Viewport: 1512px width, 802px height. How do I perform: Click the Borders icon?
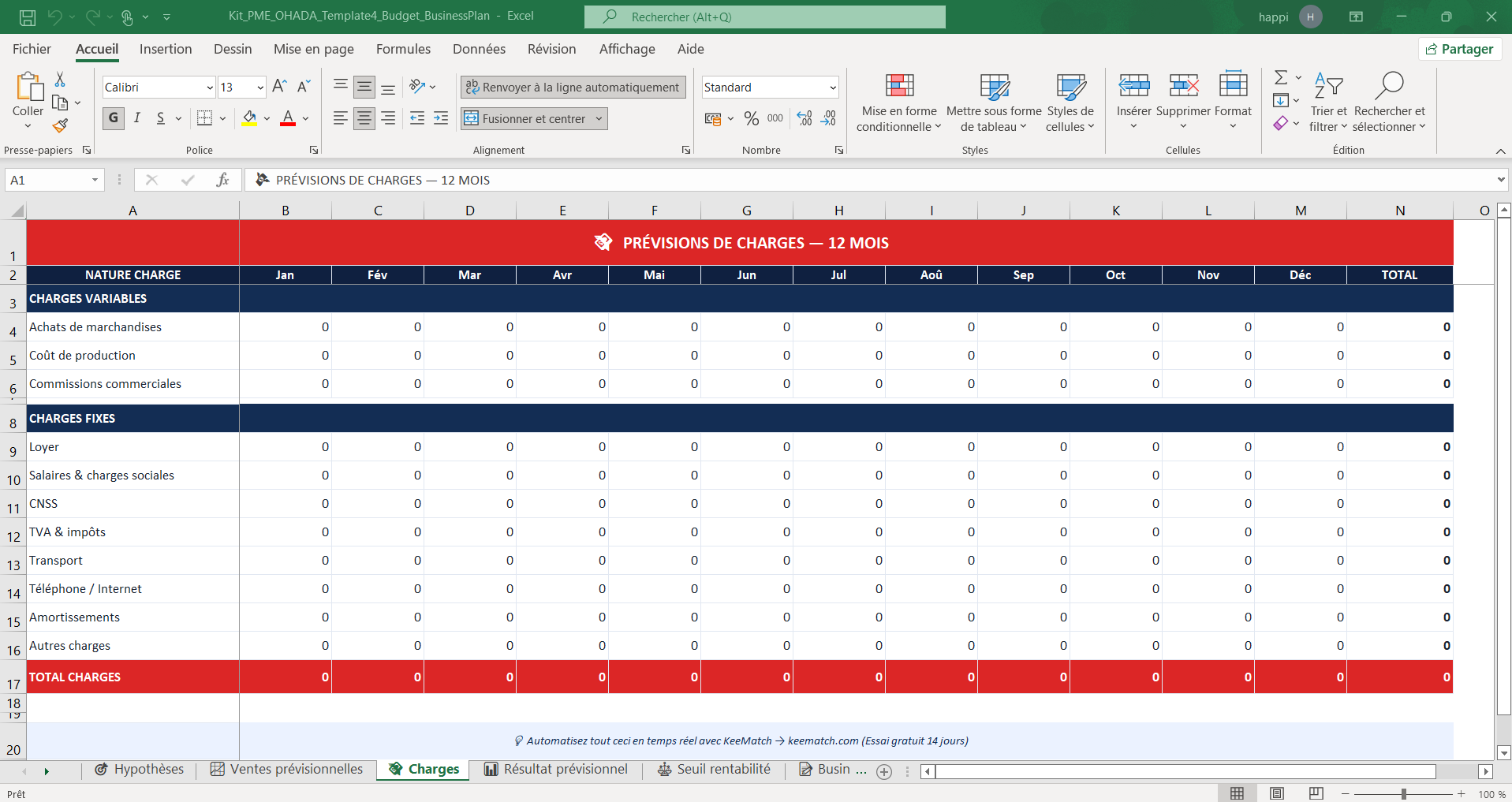(x=205, y=118)
